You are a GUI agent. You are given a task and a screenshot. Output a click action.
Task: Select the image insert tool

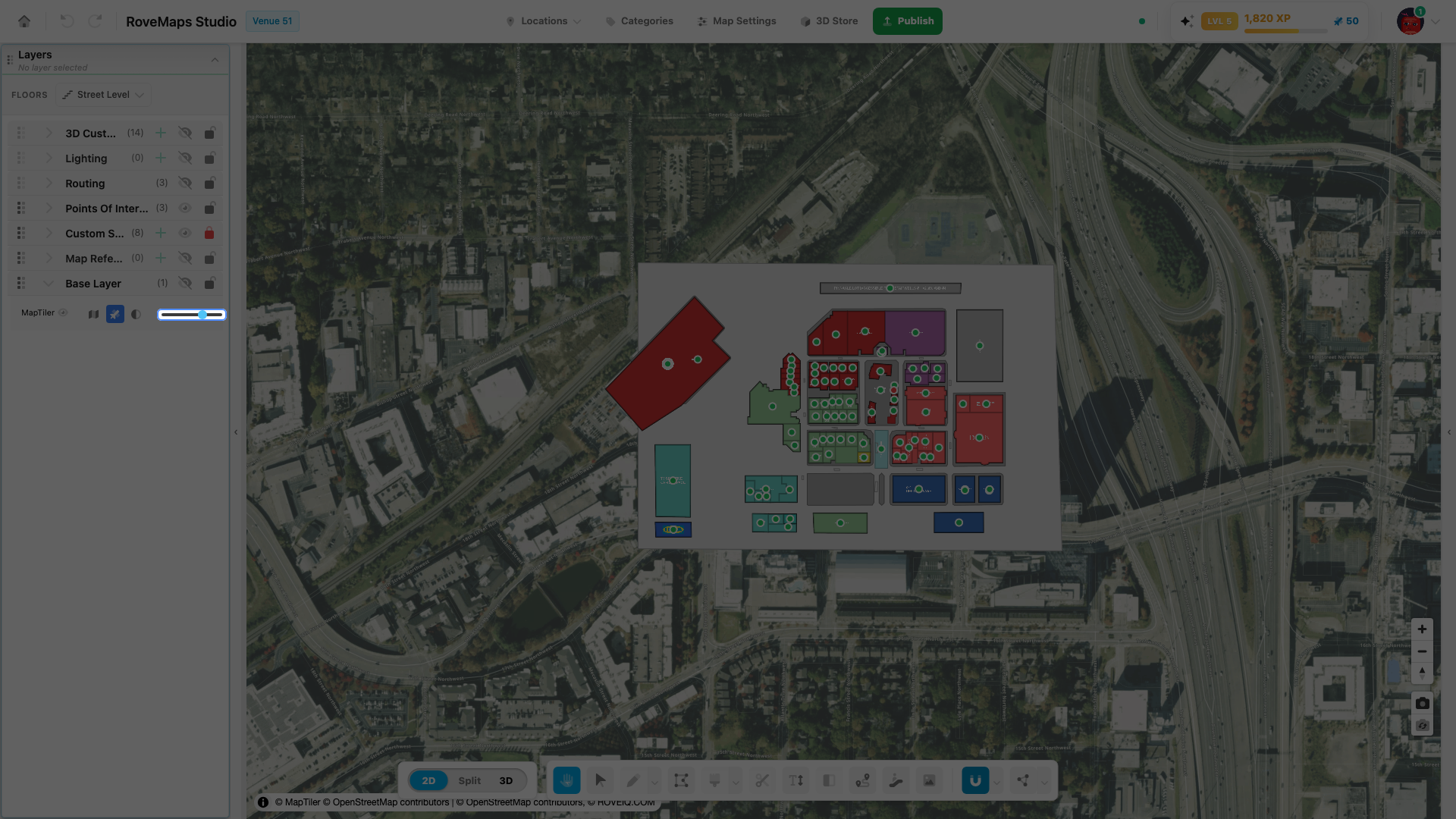tap(929, 780)
